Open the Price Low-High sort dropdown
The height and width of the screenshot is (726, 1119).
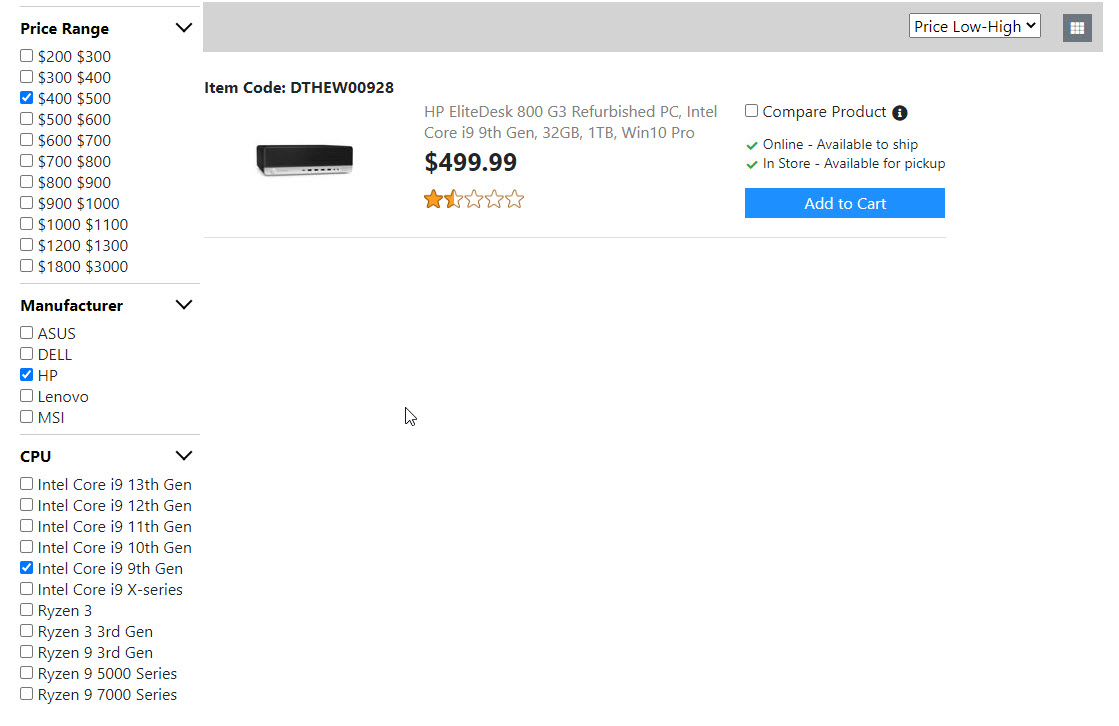pos(974,27)
